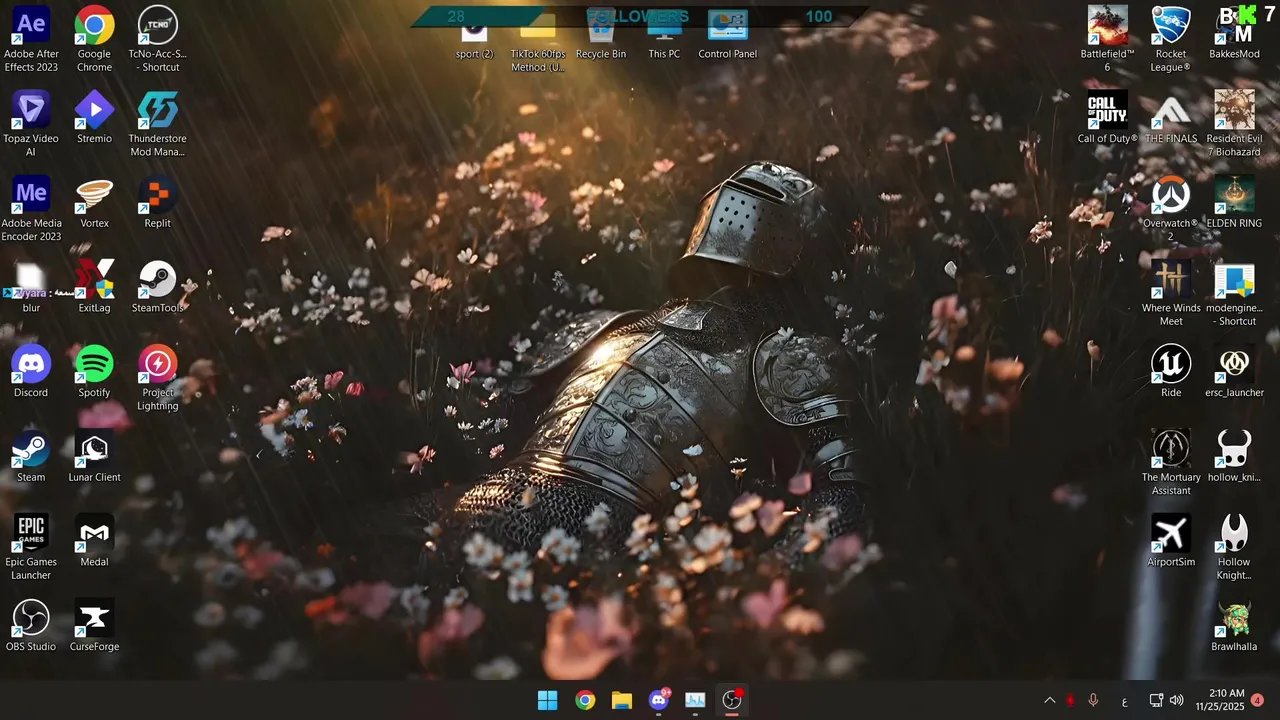This screenshot has height=720, width=1280.
Task: Select the Stremio desktop icon
Action: (94, 118)
